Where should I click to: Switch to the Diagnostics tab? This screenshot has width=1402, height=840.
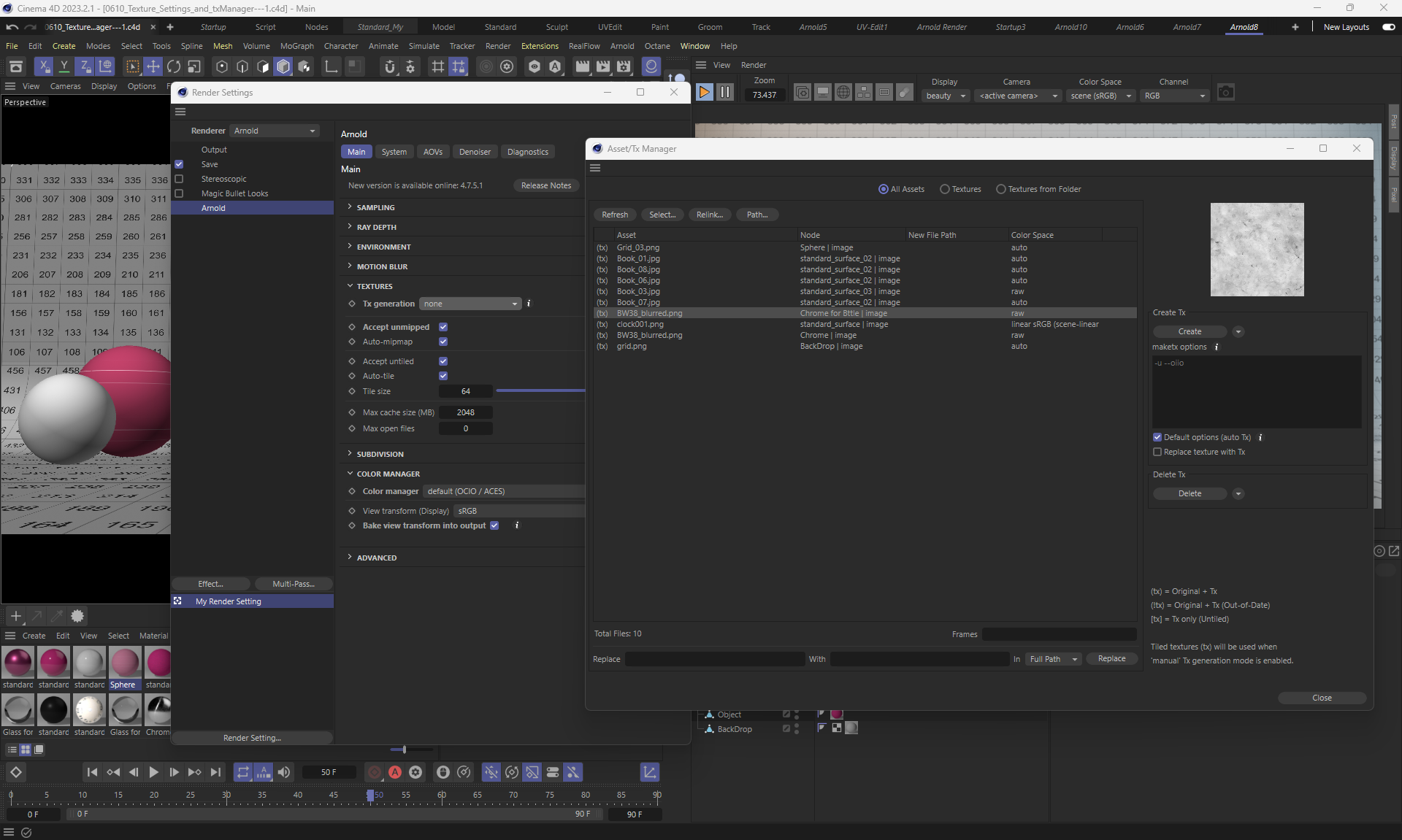527,152
